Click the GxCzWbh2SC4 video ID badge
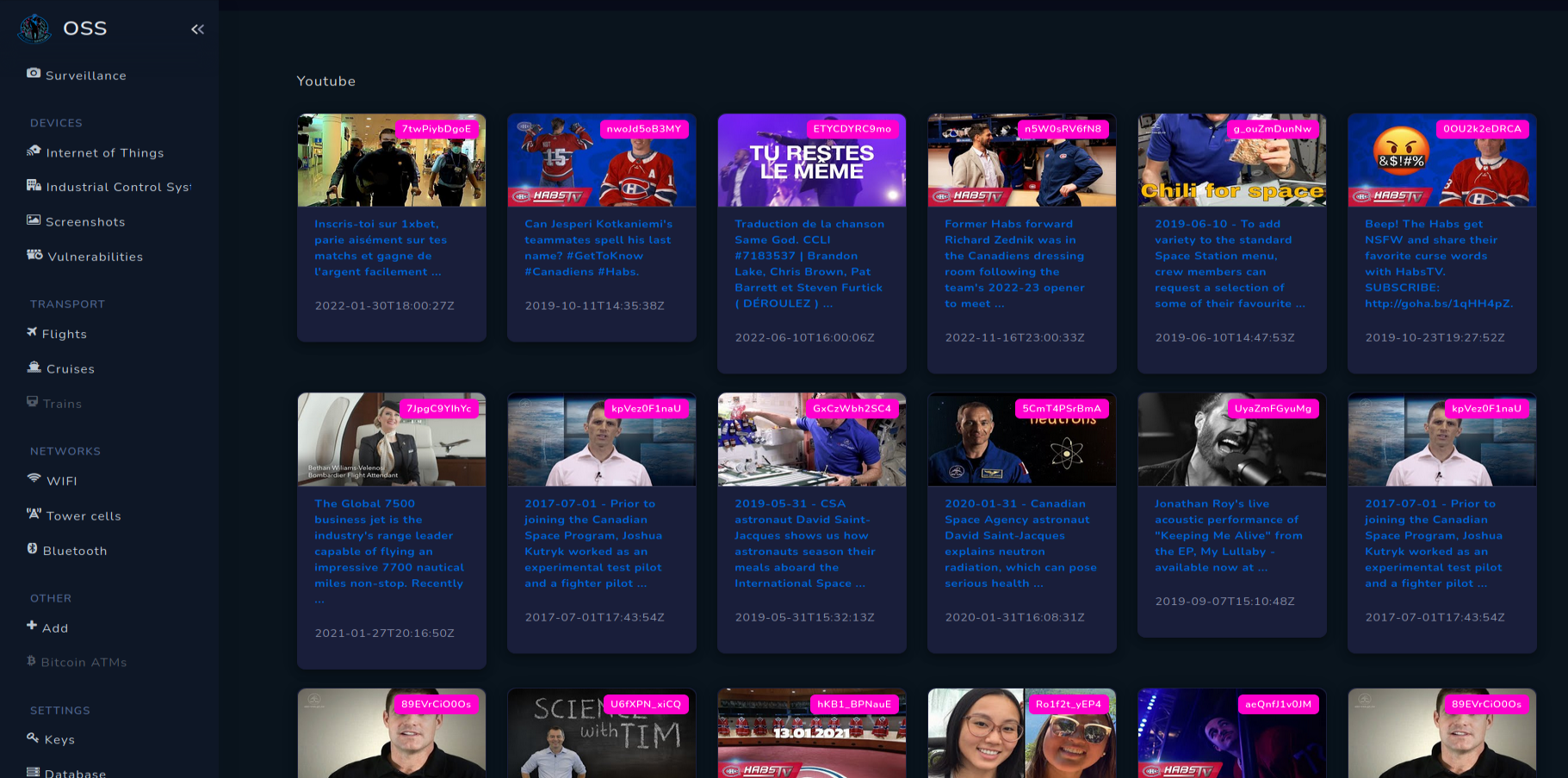This screenshot has width=1568, height=778. (852, 409)
